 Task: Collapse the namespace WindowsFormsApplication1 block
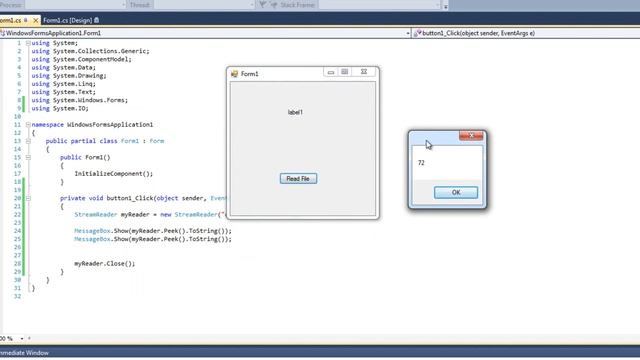point(28,124)
